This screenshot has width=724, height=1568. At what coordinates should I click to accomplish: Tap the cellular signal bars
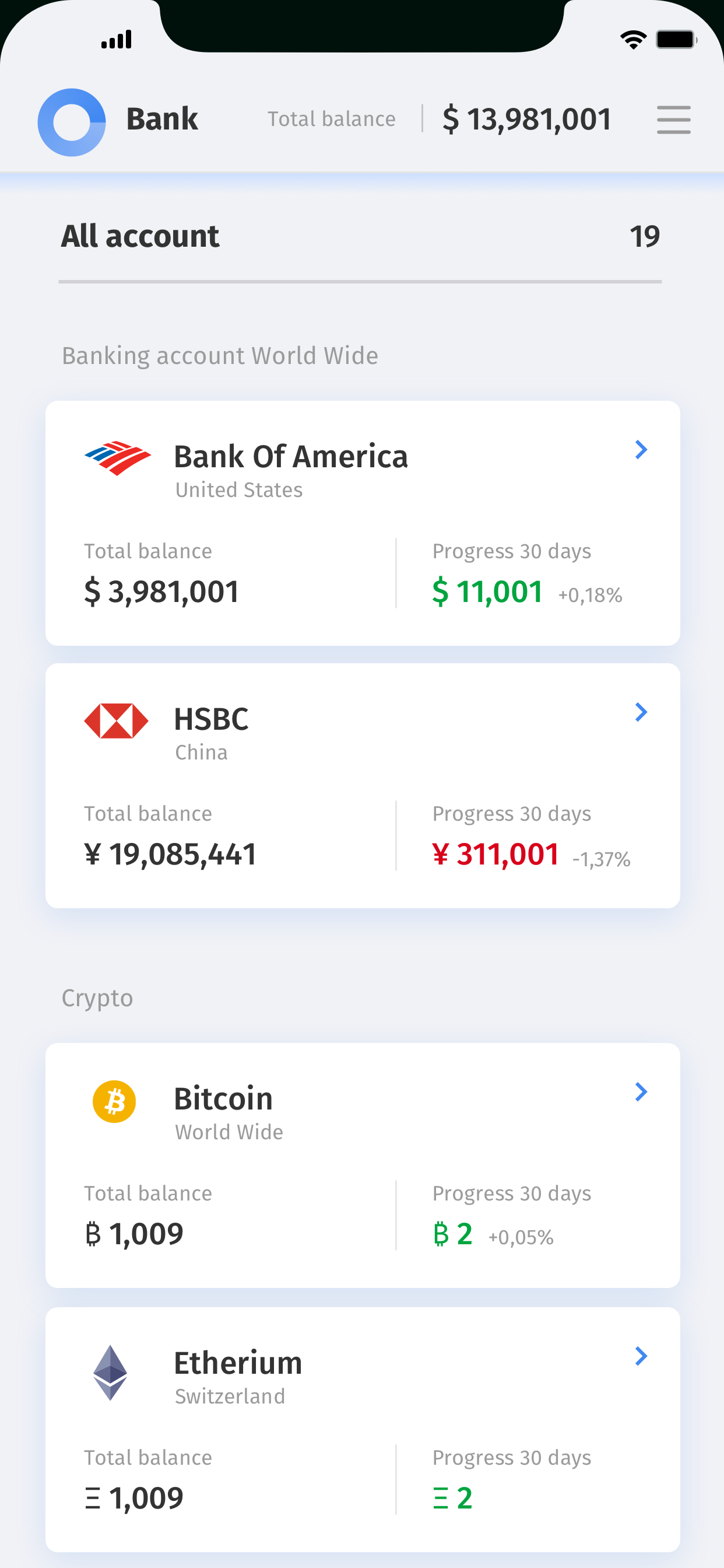pos(116,40)
